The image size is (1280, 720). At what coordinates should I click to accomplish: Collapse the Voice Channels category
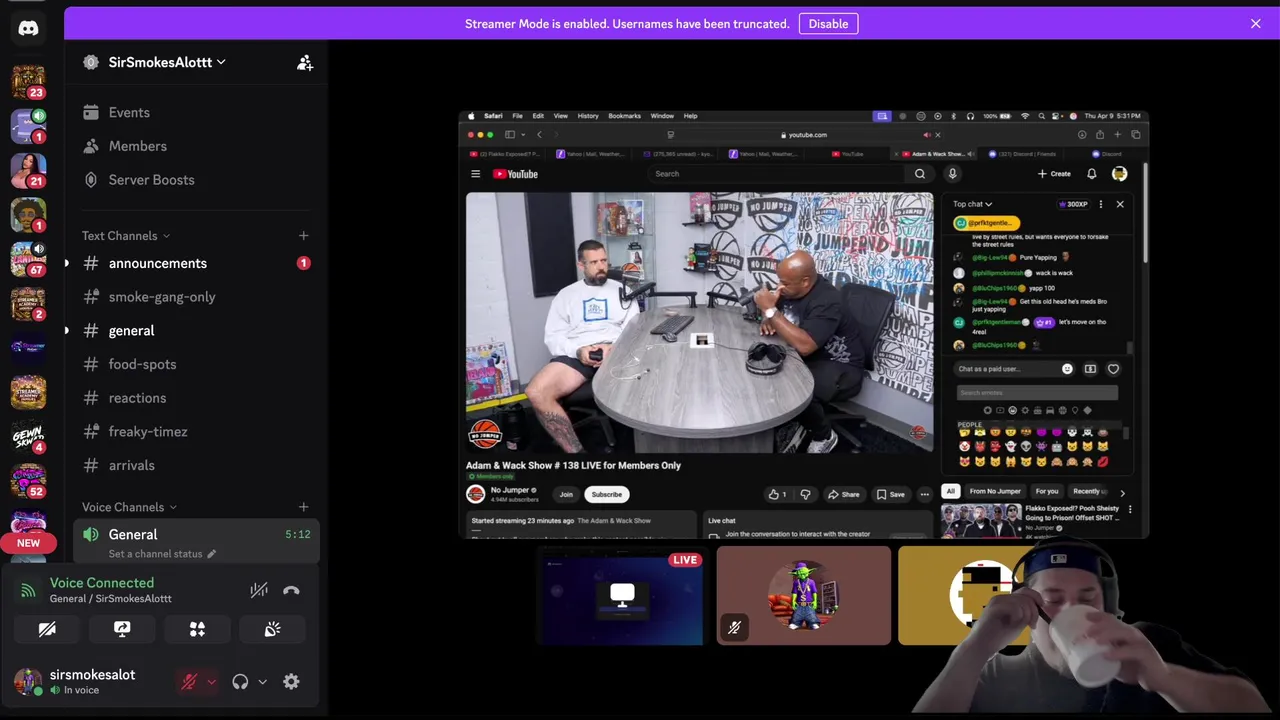pyautogui.click(x=129, y=507)
